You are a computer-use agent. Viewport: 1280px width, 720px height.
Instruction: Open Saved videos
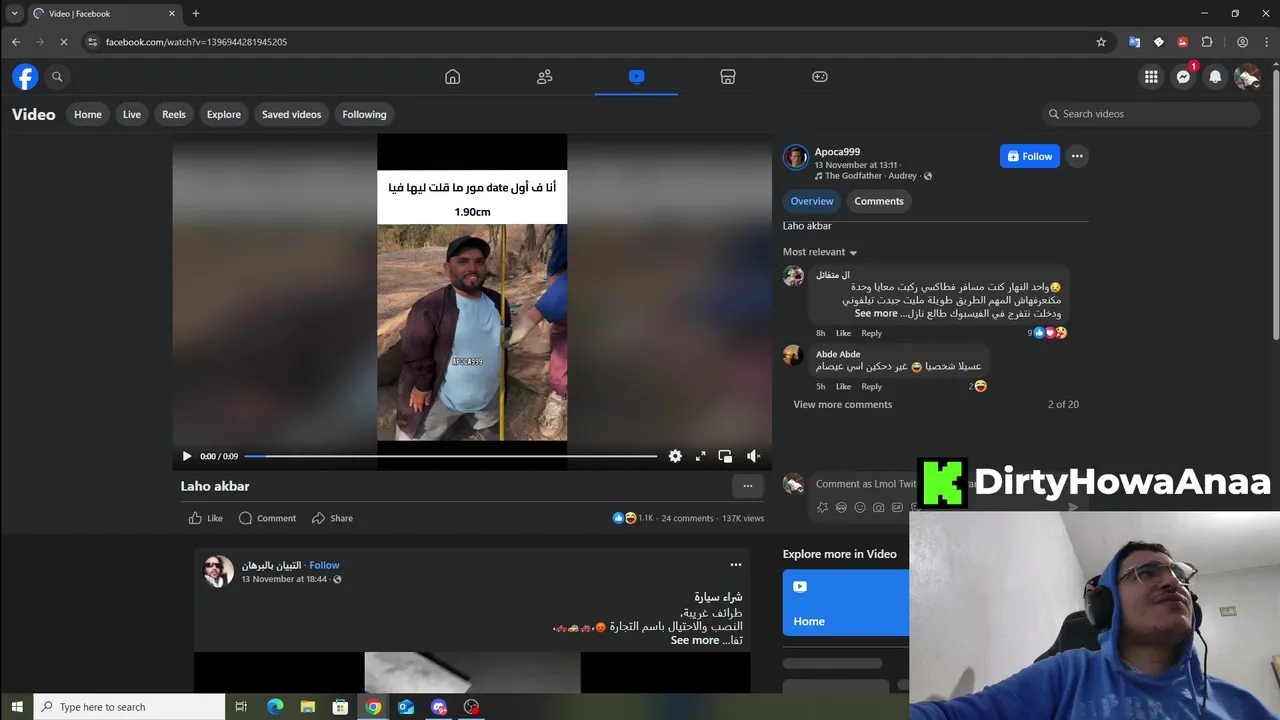292,114
